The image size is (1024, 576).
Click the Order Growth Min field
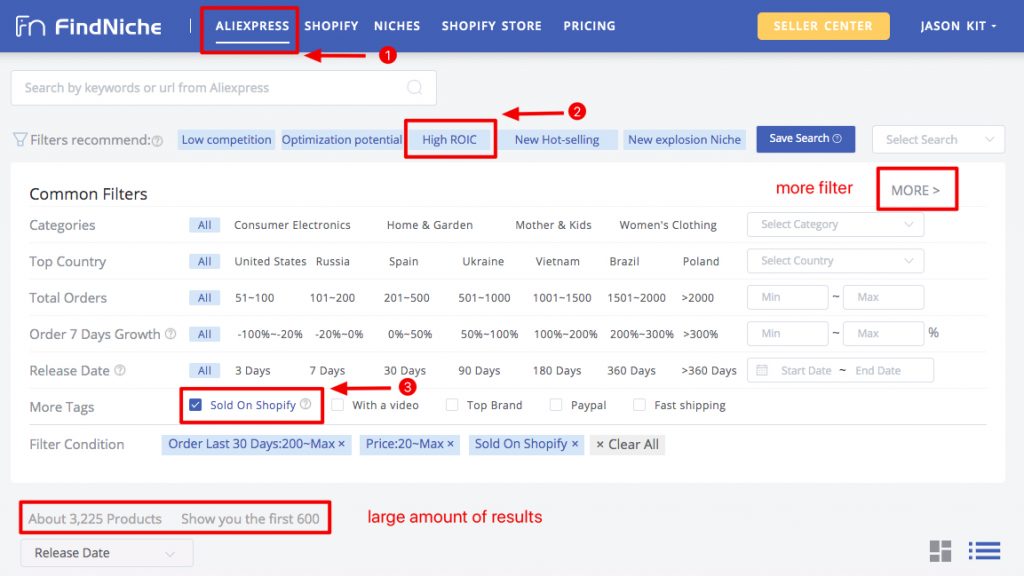788,334
